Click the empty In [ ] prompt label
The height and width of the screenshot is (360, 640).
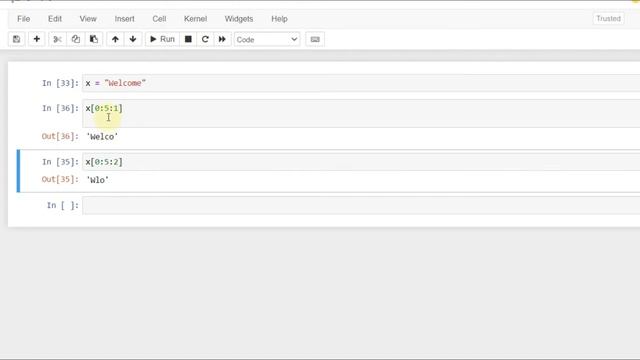pyautogui.click(x=62, y=205)
